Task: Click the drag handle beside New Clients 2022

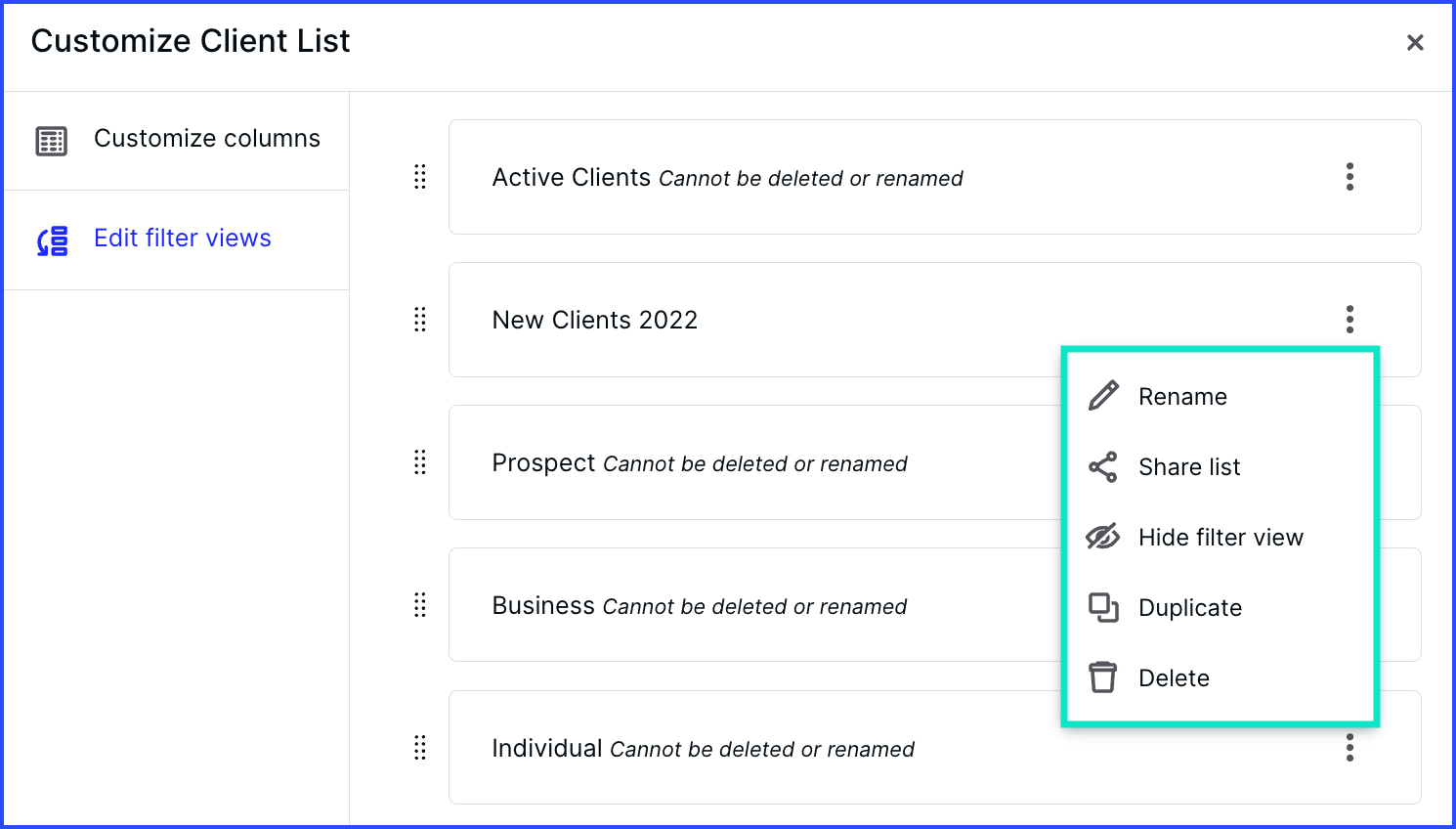Action: [x=420, y=320]
